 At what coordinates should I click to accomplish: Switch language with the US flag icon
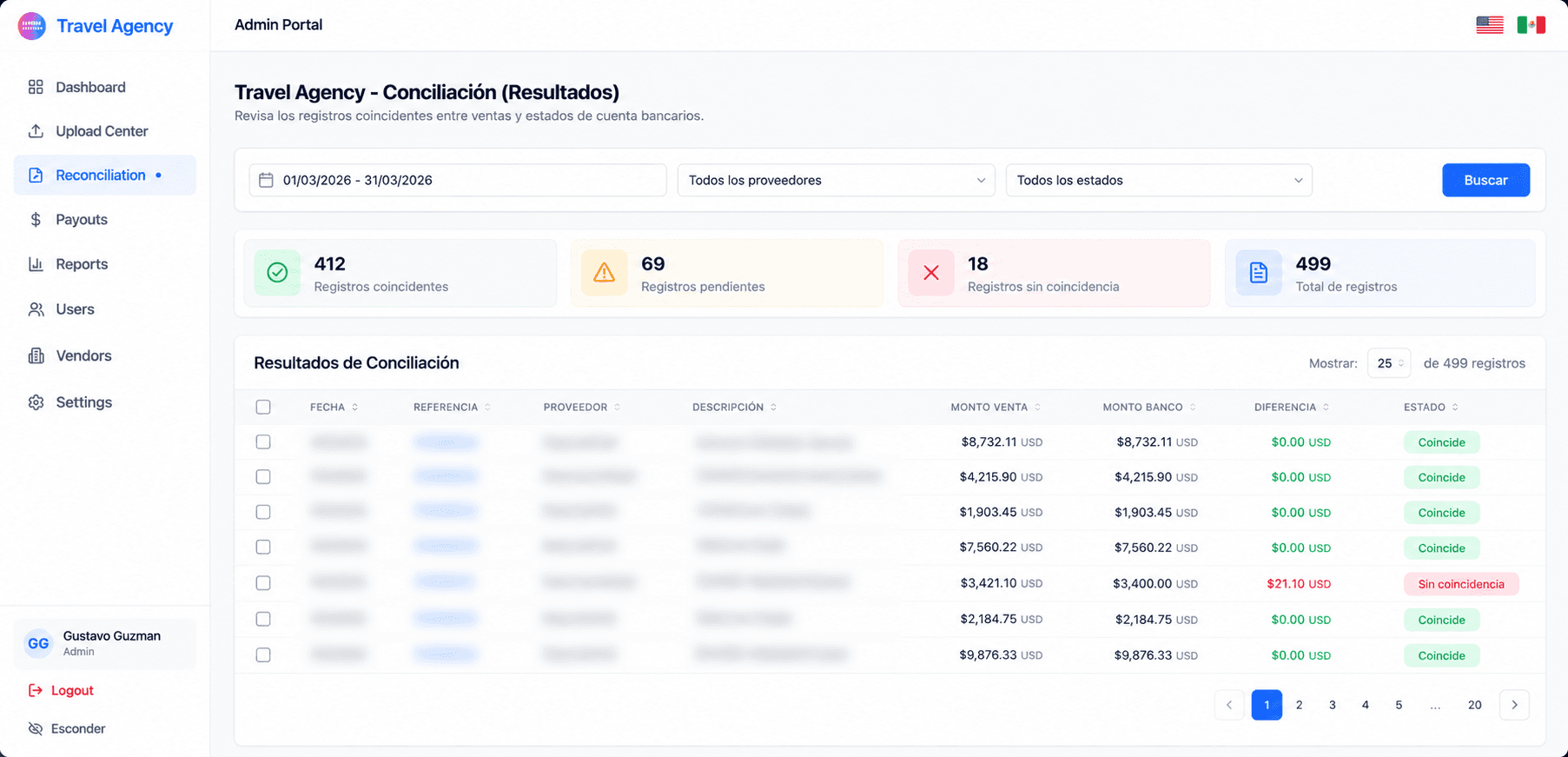pyautogui.click(x=1490, y=25)
